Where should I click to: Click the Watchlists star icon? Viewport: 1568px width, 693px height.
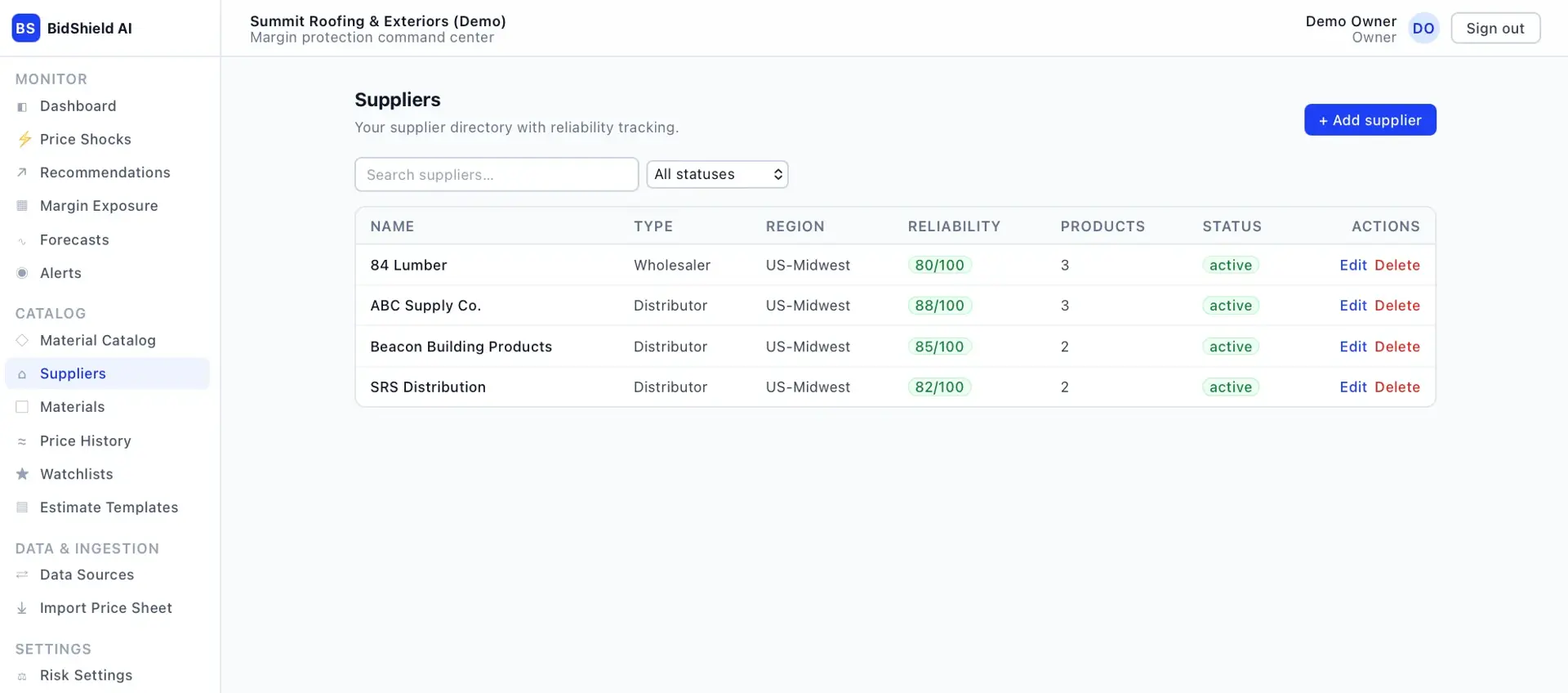point(22,474)
